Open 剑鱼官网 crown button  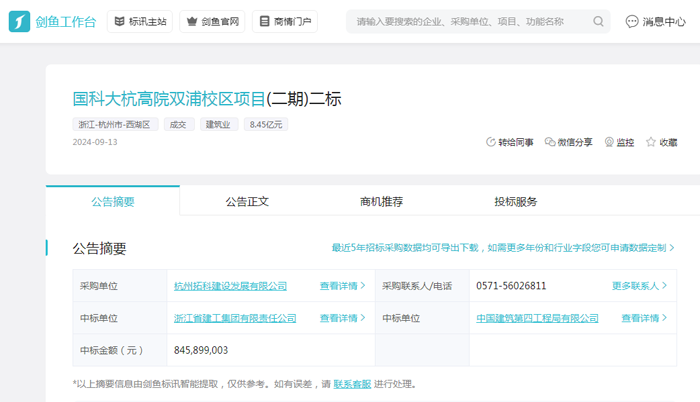212,21
